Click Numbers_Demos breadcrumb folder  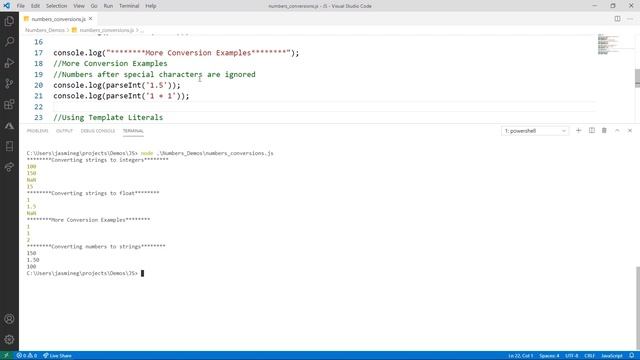point(45,30)
